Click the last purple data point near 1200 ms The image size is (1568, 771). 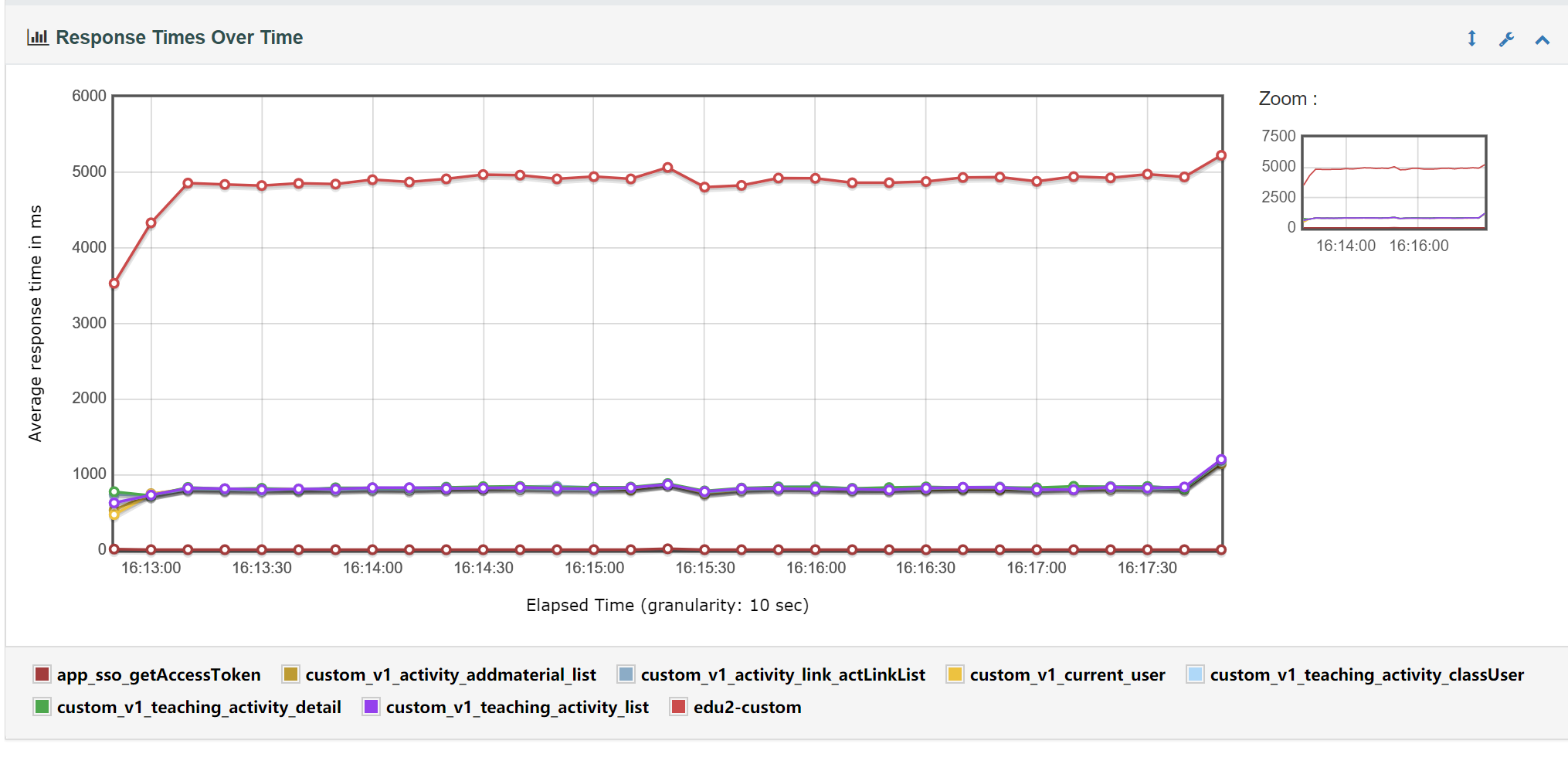tap(1221, 460)
